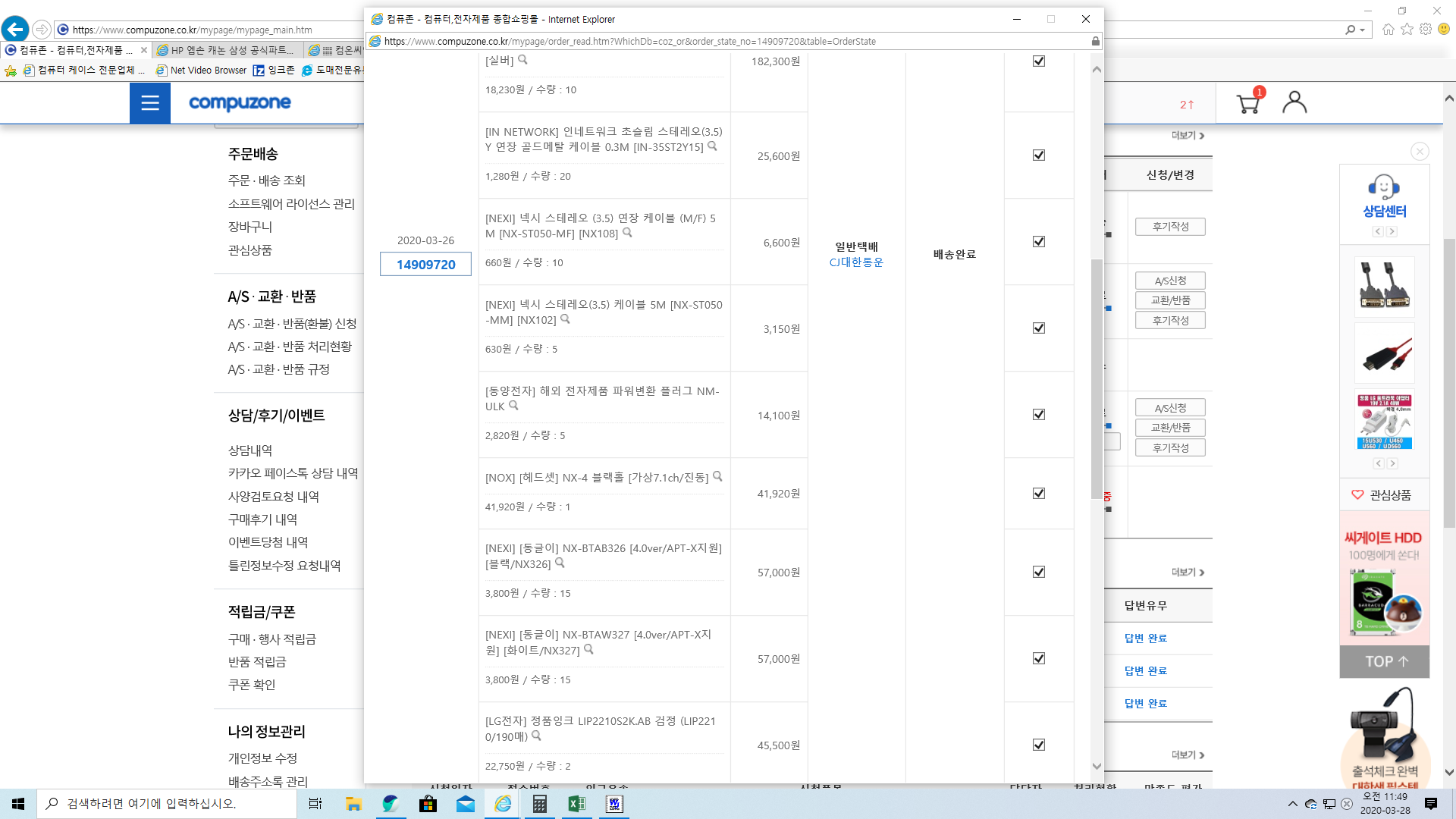
Task: Click magnifier beside NOX NX-4 headset
Action: [x=717, y=476]
